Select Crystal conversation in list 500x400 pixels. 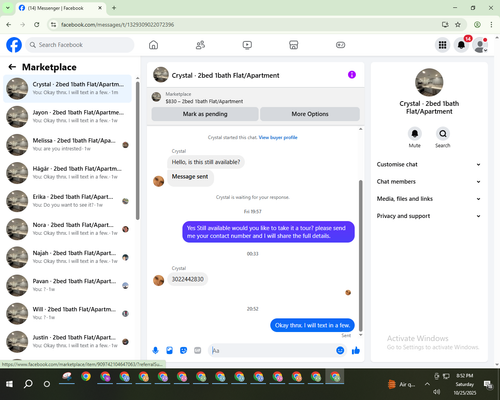coord(67,89)
